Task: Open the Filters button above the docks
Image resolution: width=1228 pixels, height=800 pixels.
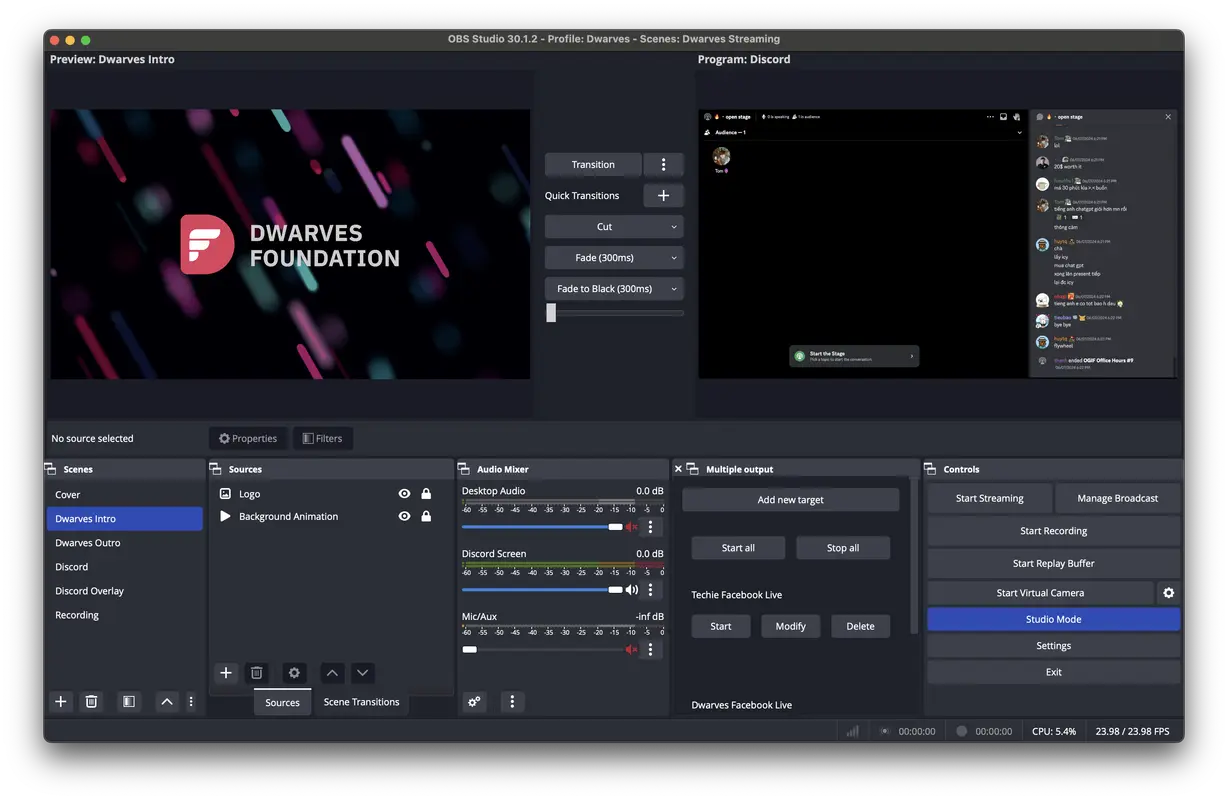Action: (322, 438)
